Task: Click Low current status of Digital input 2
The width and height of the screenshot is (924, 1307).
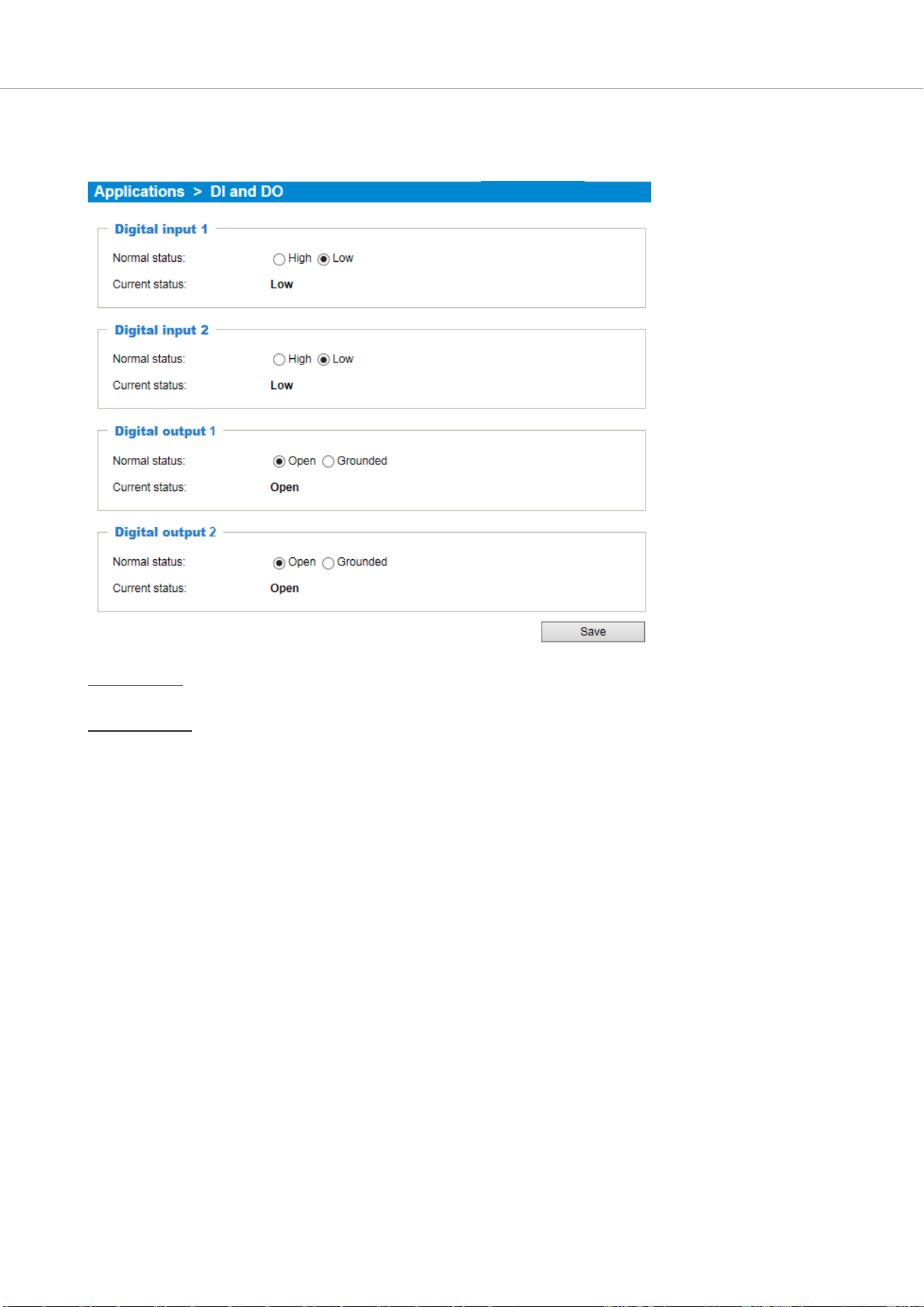Action: (x=282, y=385)
